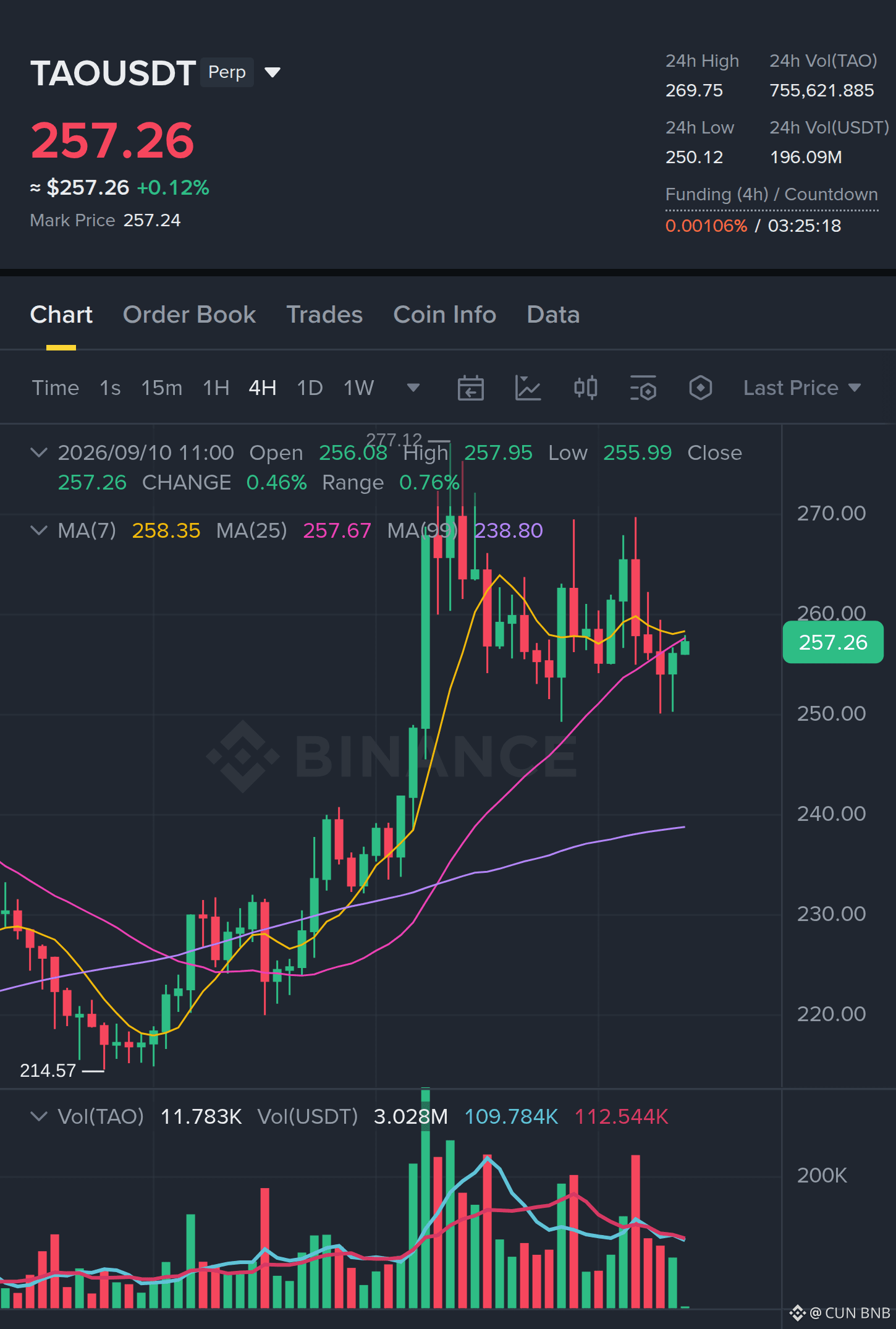Open the Last Price dropdown
This screenshot has width=896, height=1329.
click(802, 388)
